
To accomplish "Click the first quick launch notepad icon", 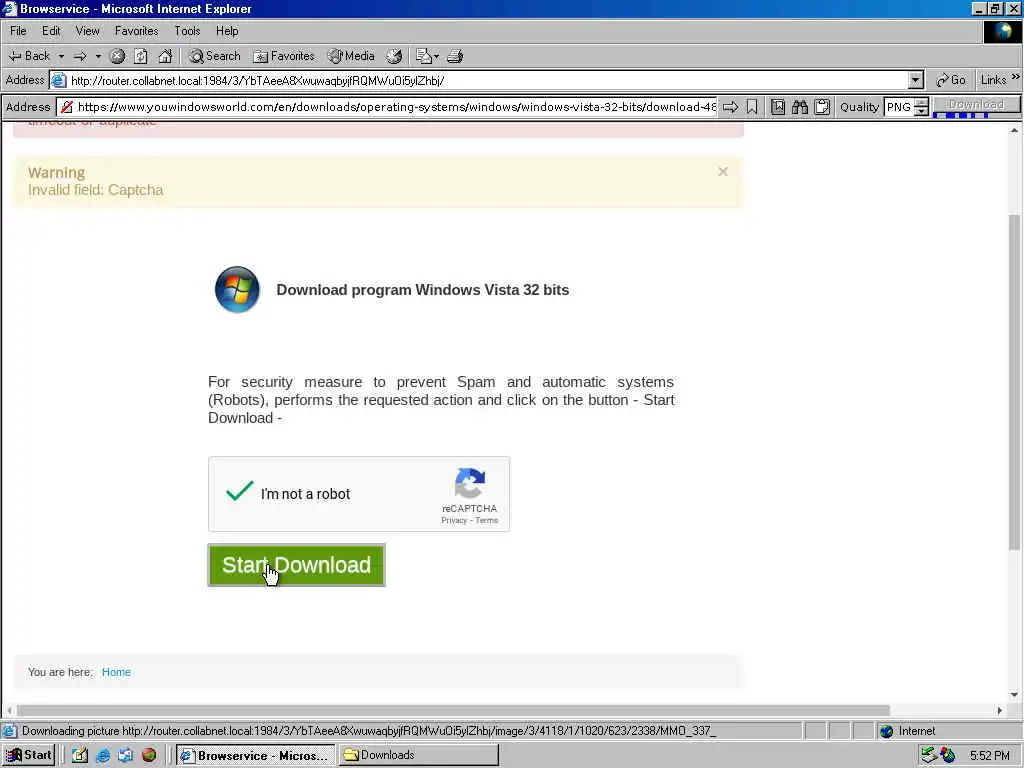I will [80, 756].
